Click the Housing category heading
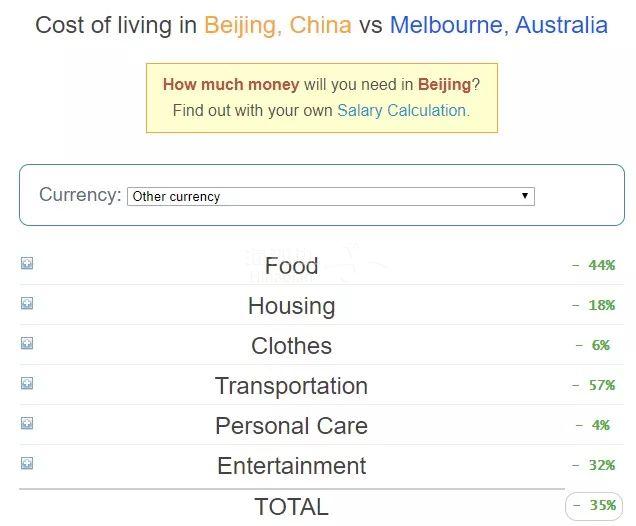 point(291,306)
